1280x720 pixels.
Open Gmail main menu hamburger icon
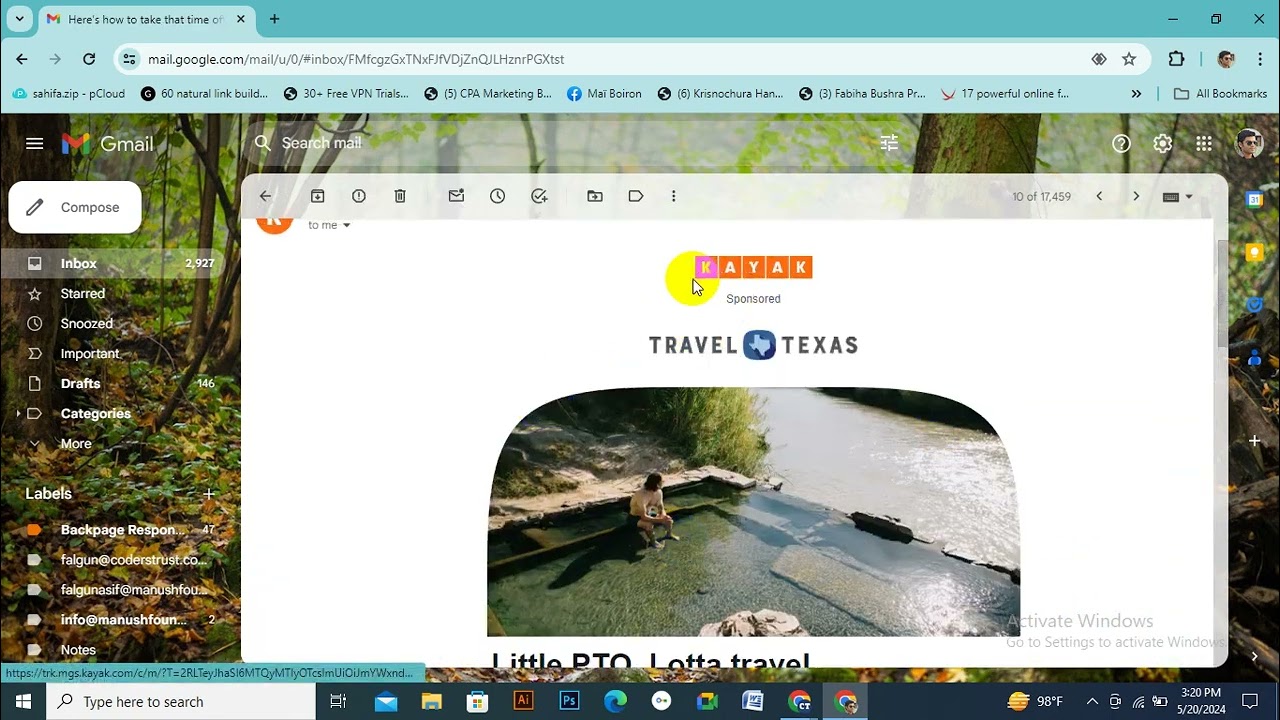[x=34, y=144]
